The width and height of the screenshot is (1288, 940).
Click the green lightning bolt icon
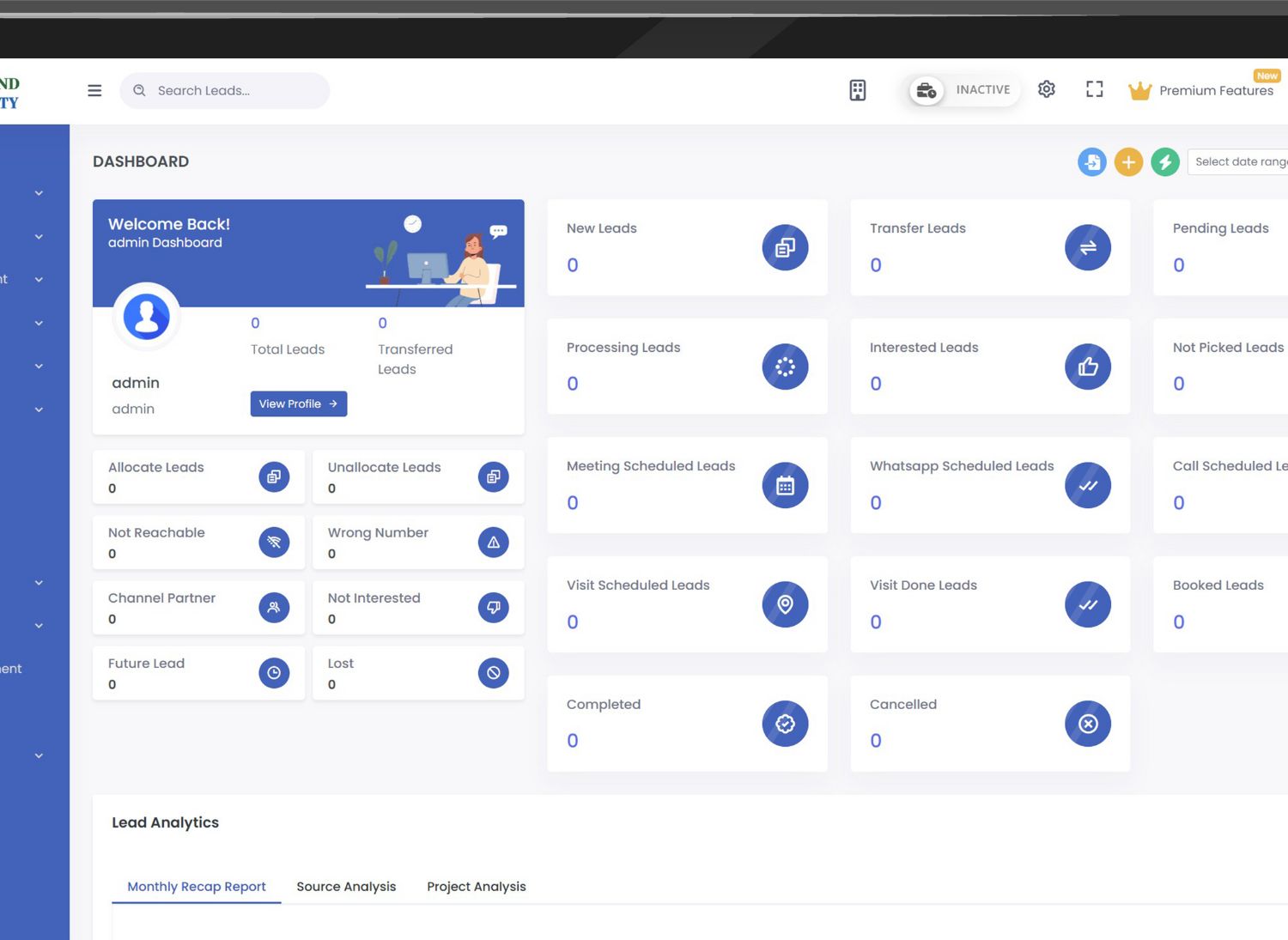[x=1164, y=161]
